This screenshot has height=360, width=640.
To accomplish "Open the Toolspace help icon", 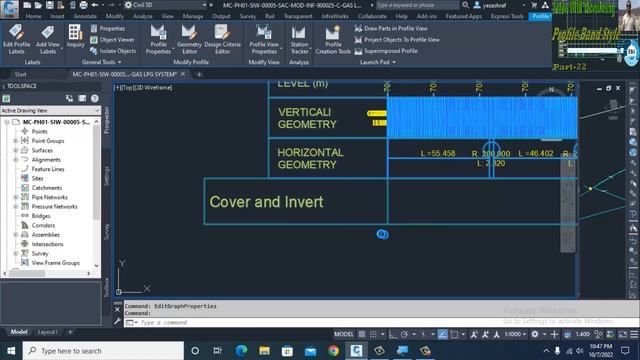I will [x=95, y=98].
